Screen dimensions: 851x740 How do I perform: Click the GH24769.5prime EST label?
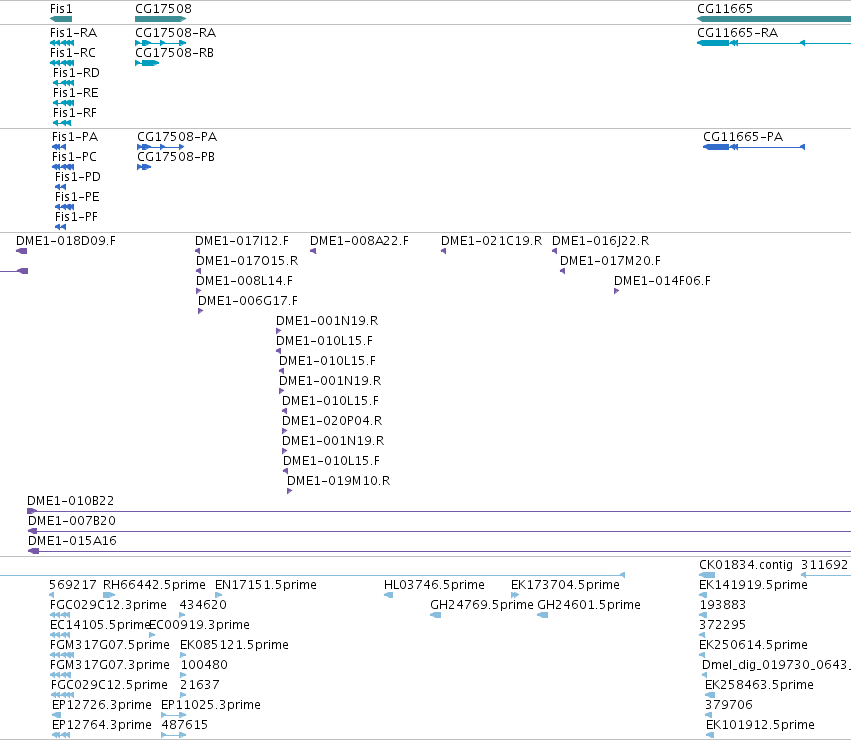481,605
